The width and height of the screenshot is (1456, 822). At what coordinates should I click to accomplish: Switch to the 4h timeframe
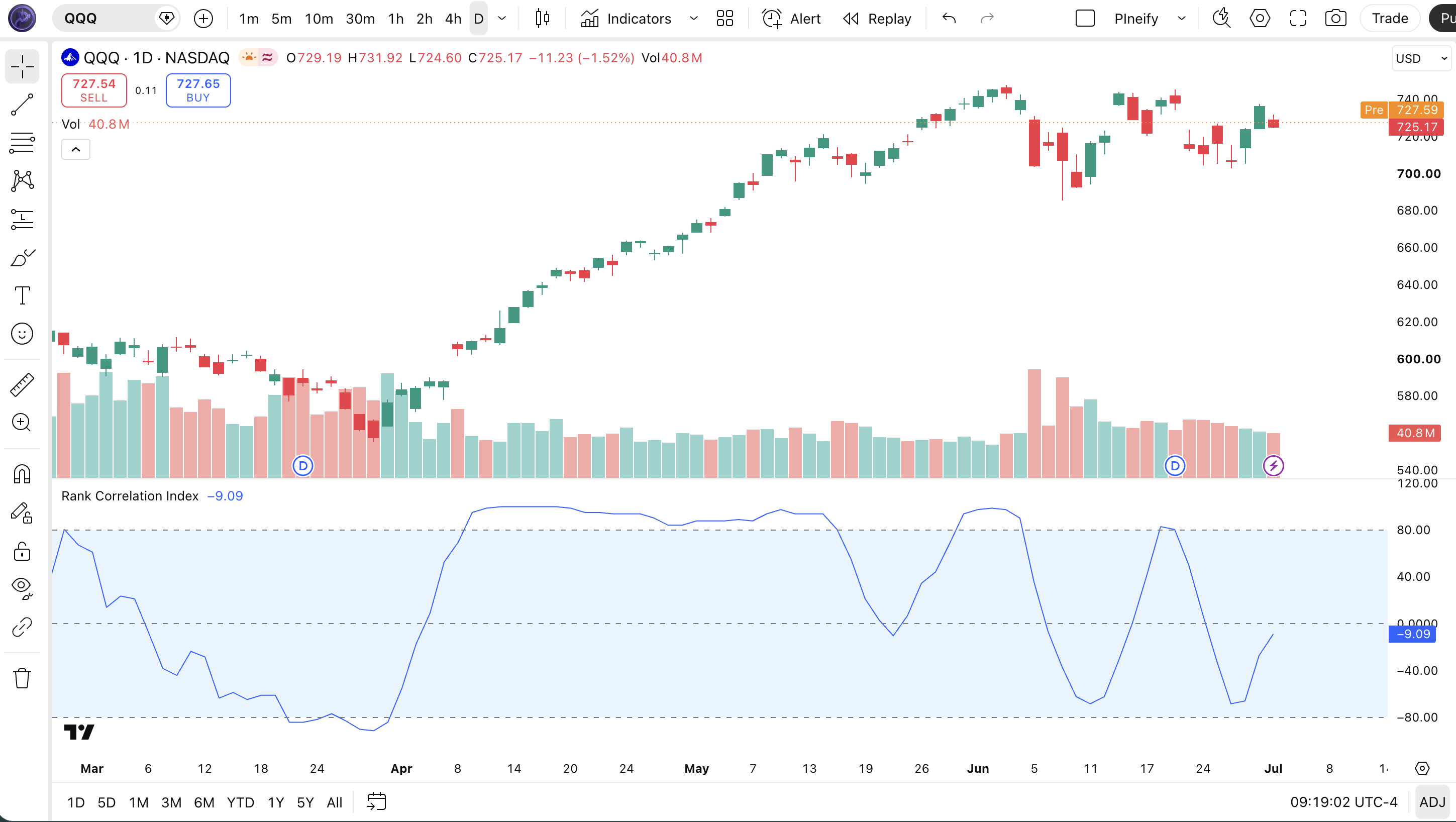click(x=453, y=18)
